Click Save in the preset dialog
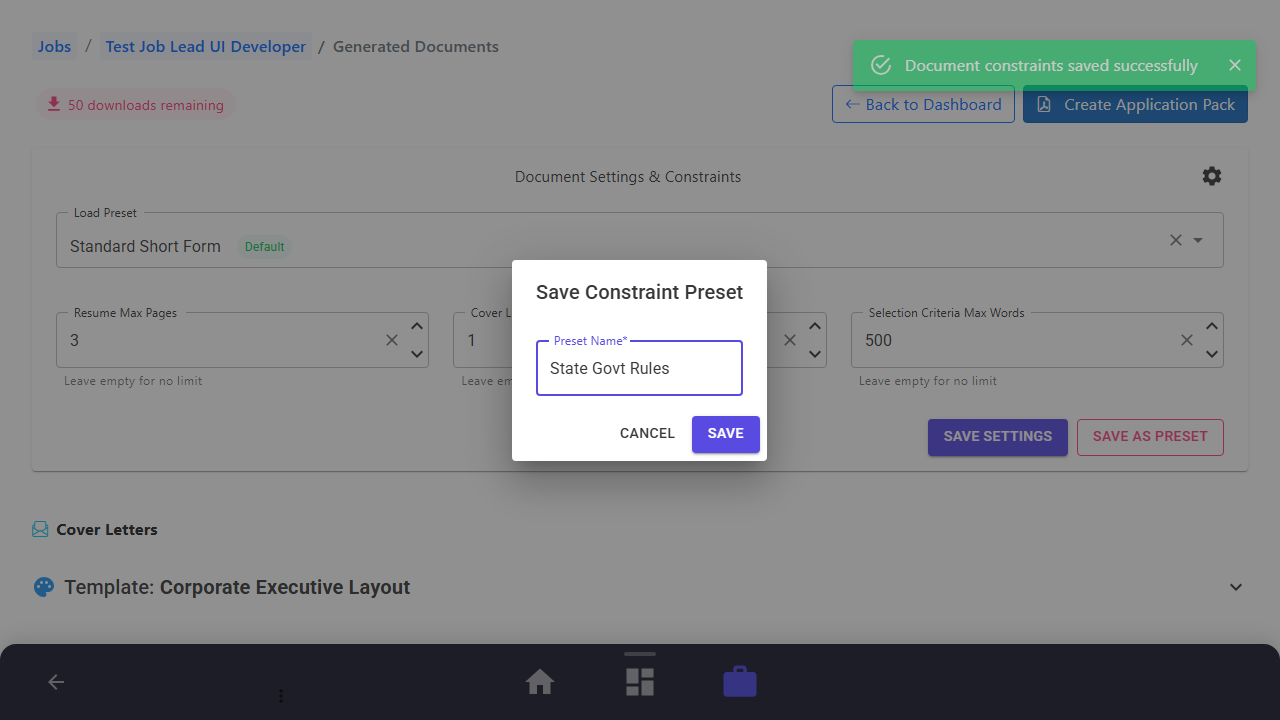 tap(726, 434)
